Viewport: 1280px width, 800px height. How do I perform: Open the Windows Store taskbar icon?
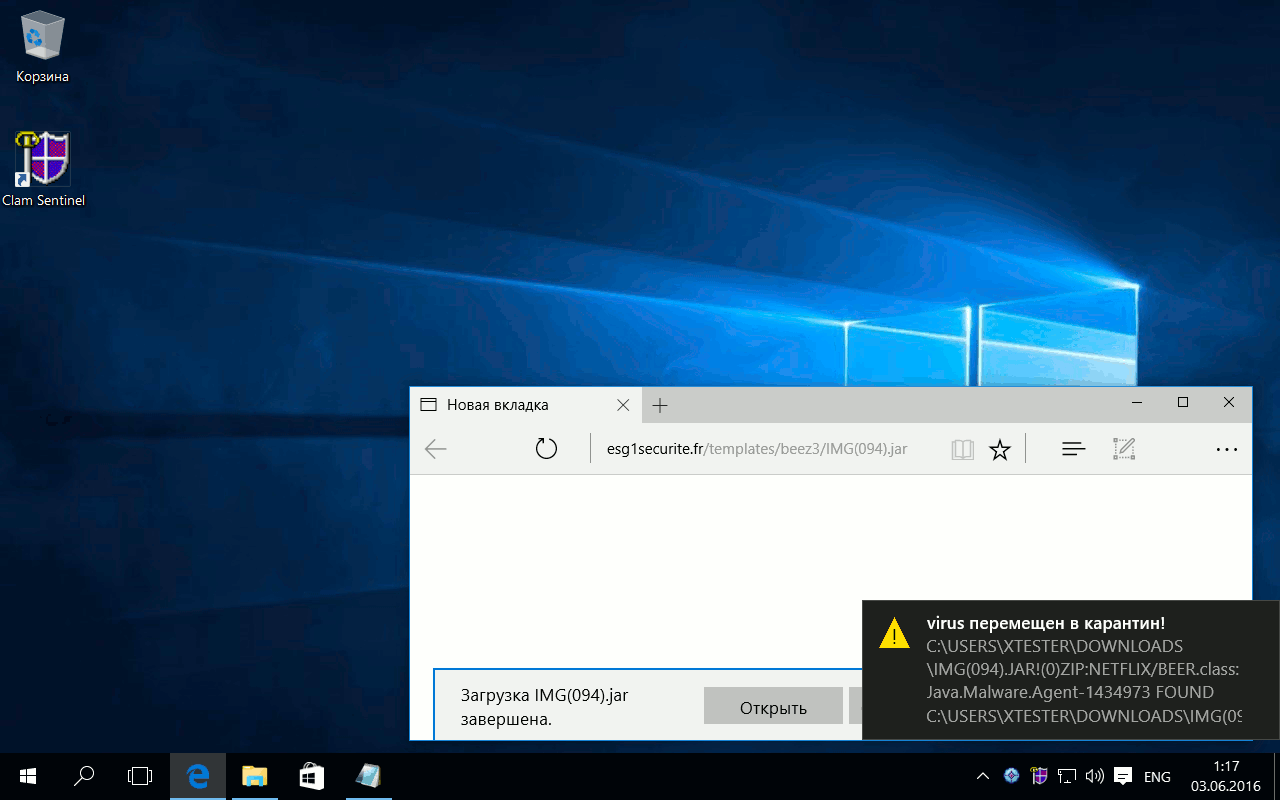[x=311, y=776]
